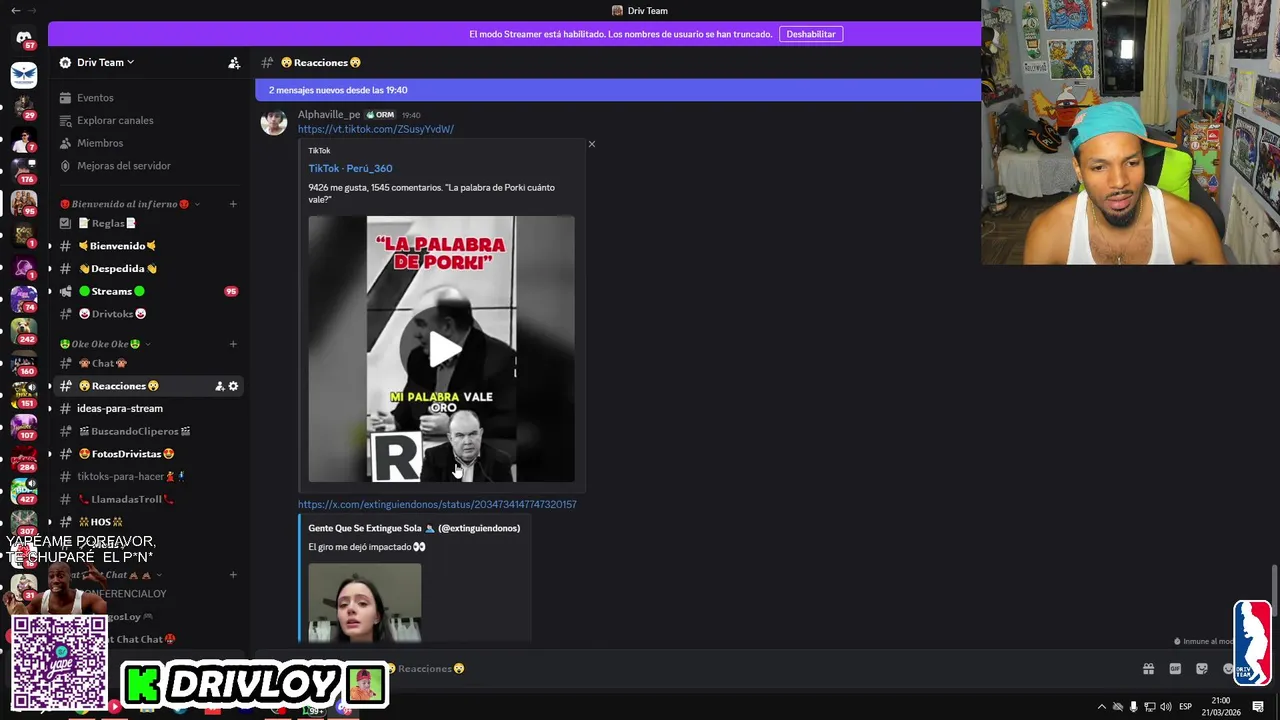Open TikTok - Perú_360 embed title link
Viewport: 1280px width, 720px height.
[350, 168]
